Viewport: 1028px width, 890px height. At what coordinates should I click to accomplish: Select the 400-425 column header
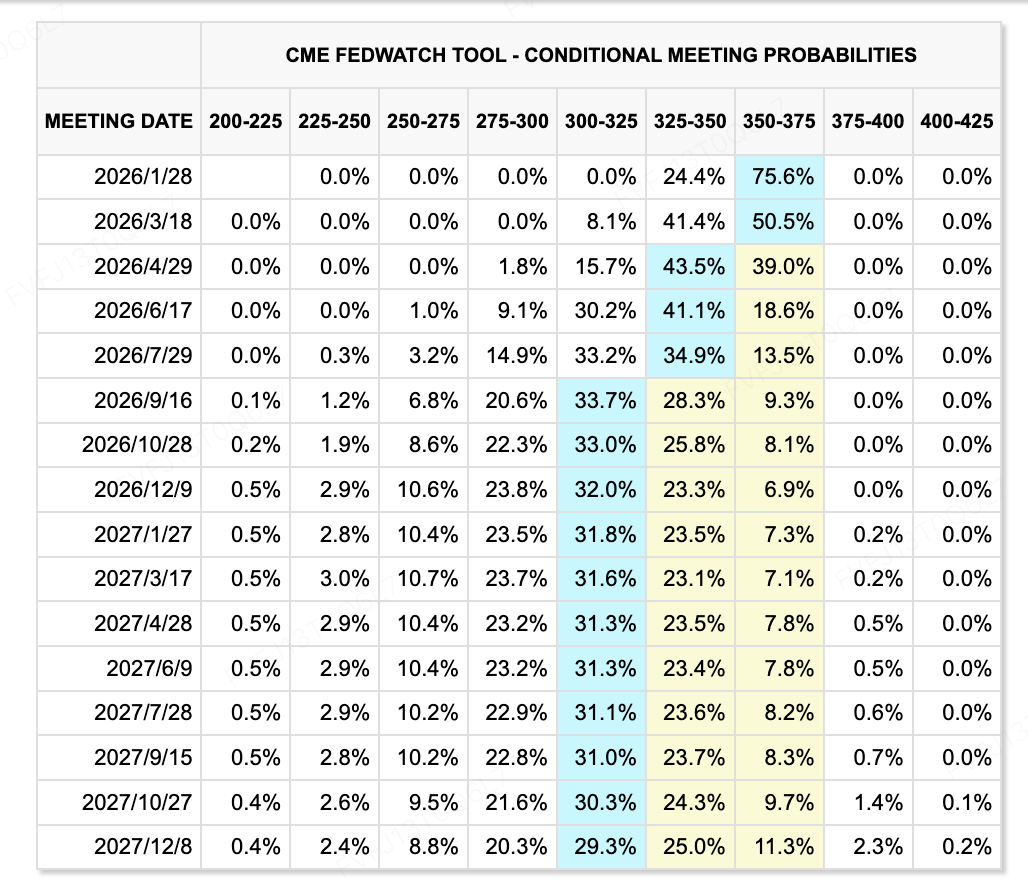[957, 121]
